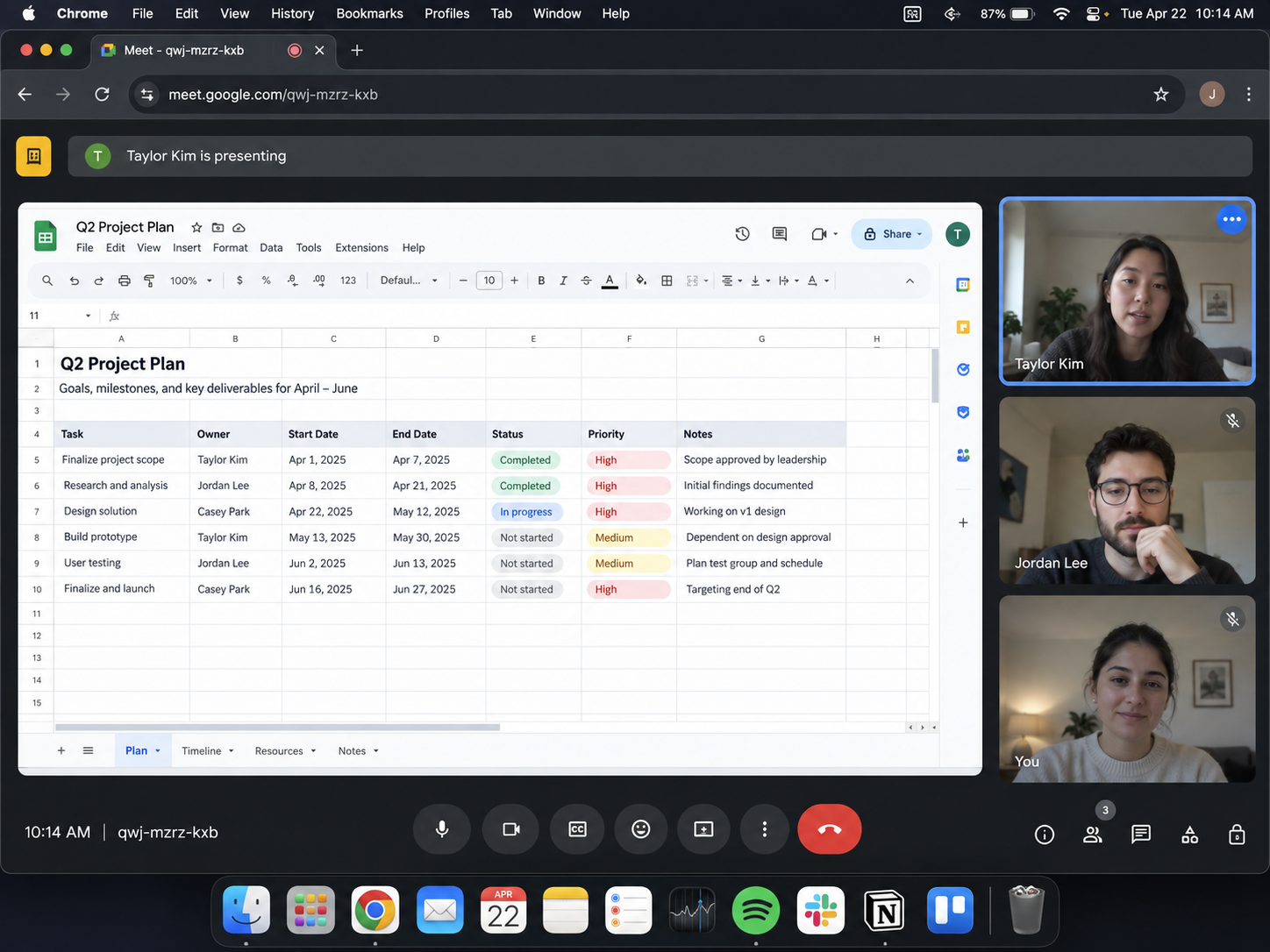Viewport: 1270px width, 952px height.
Task: Open Chrome's three-dot menu
Action: pos(1248,95)
